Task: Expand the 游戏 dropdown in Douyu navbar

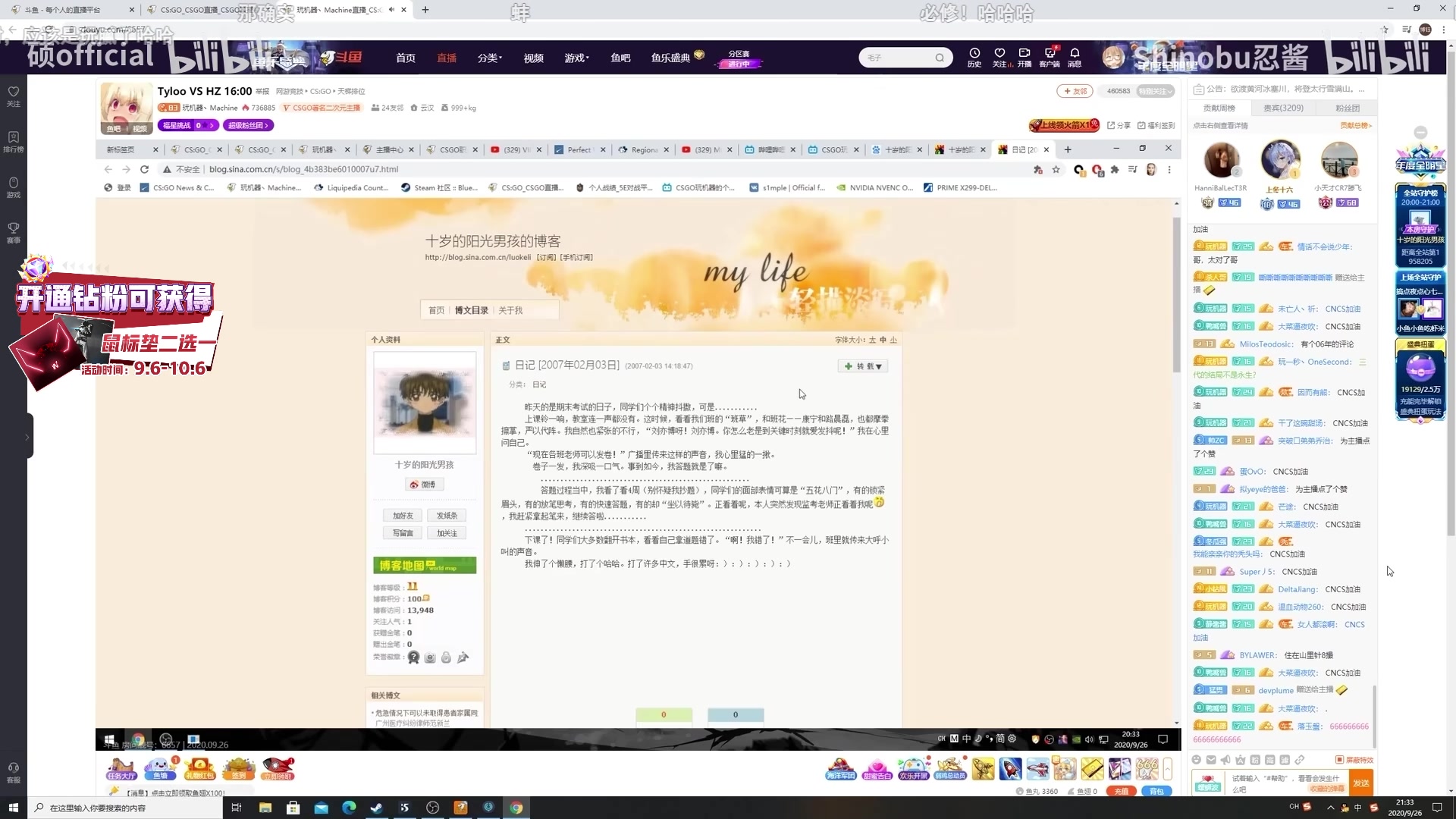Action: click(x=576, y=58)
